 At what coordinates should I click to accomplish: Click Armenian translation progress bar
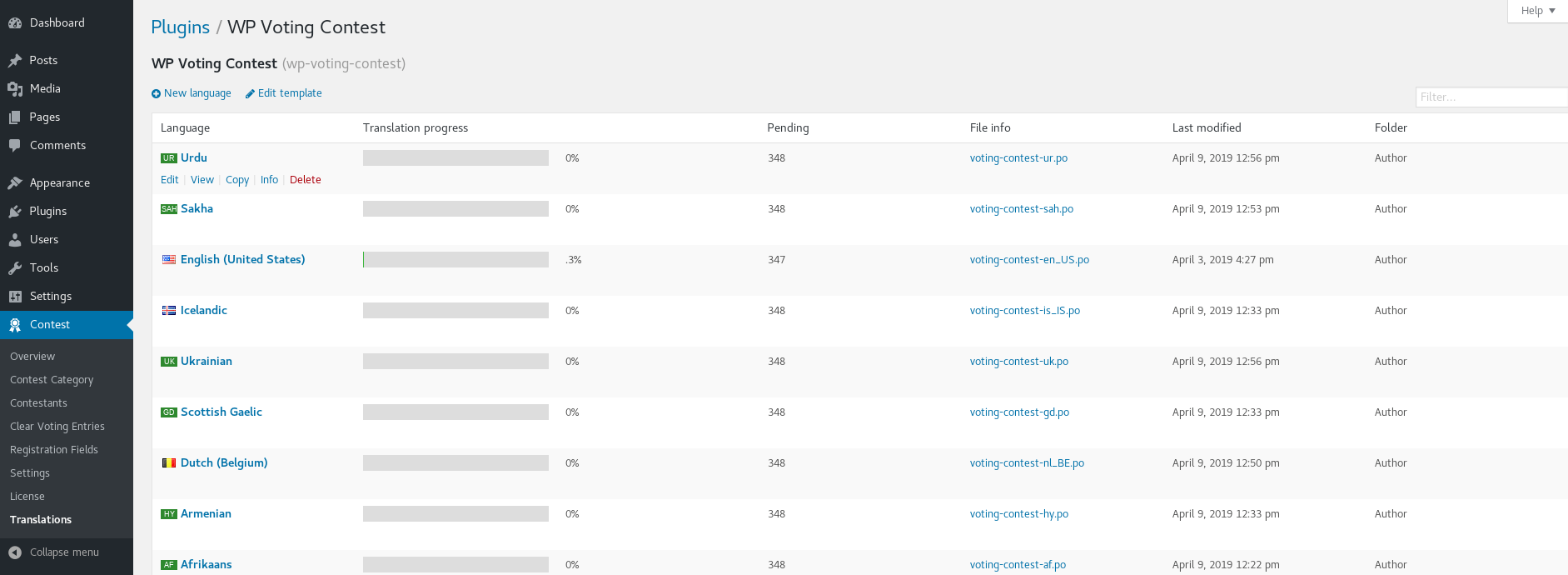[455, 514]
